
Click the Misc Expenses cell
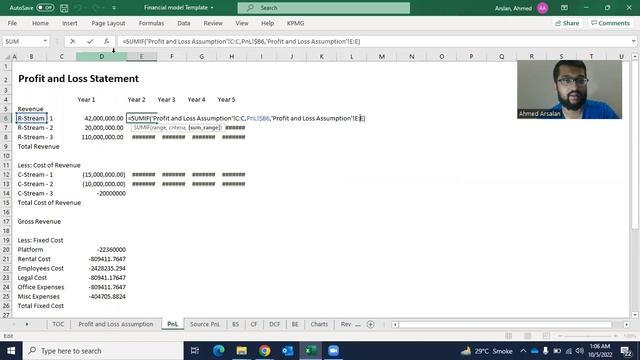pos(38,297)
